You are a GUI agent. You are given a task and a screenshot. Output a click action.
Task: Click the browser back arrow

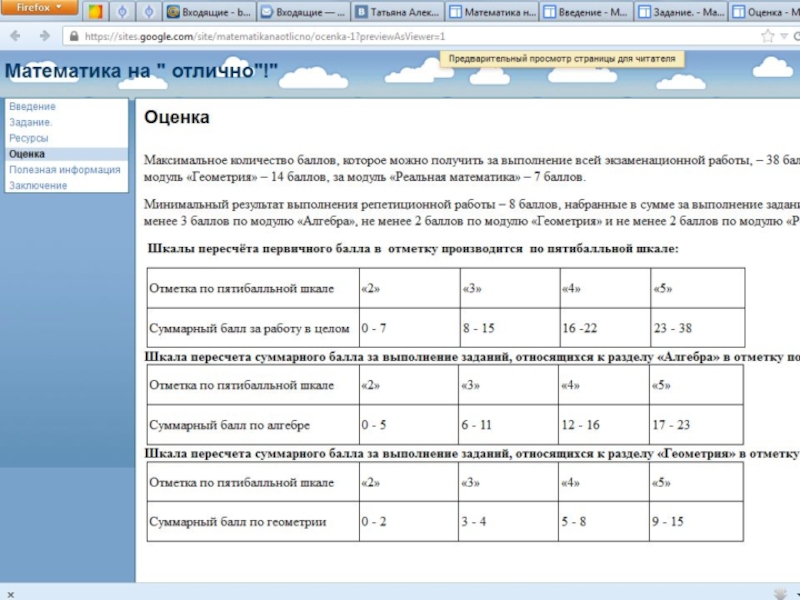(17, 36)
